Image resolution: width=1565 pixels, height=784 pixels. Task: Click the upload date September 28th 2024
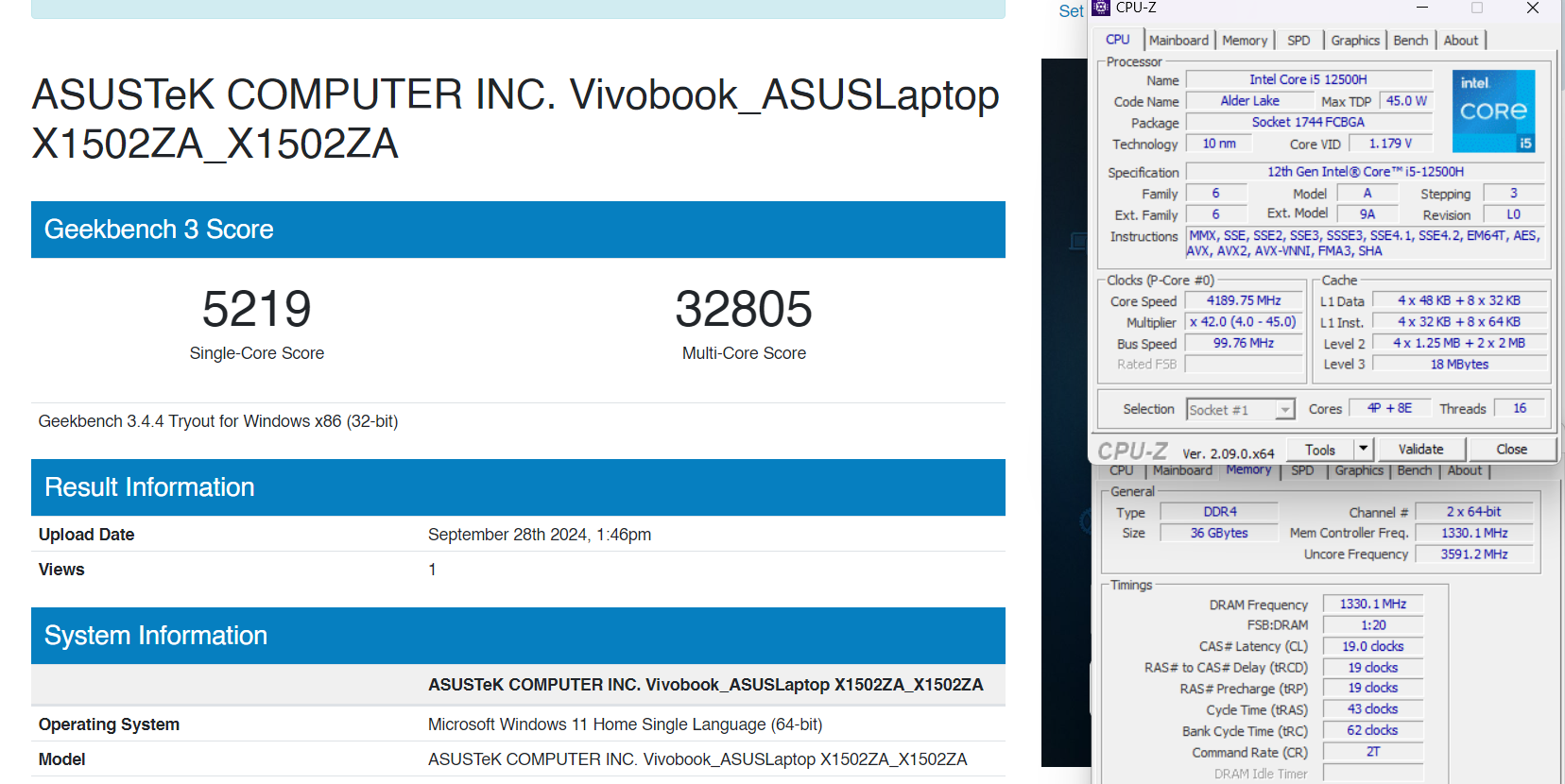click(540, 535)
